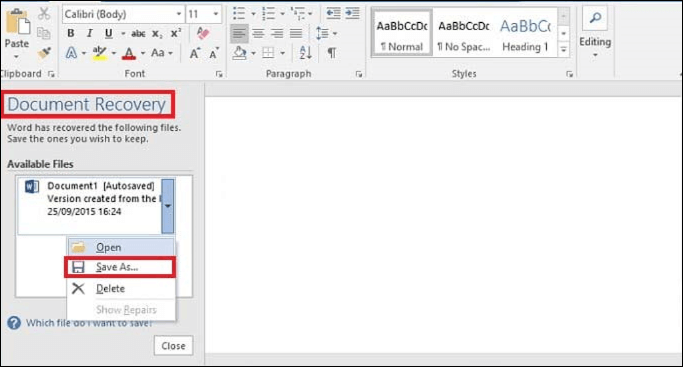683x367 pixels.
Task: Click Decrease Font Size icon
Action: coord(214,53)
